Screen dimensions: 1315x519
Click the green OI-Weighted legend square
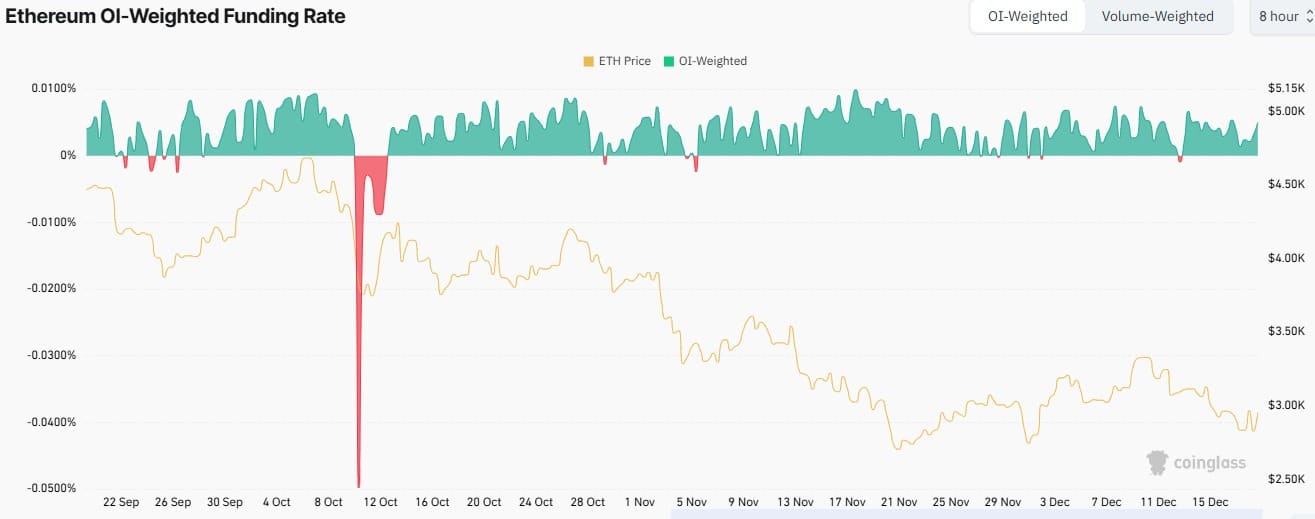[x=669, y=61]
